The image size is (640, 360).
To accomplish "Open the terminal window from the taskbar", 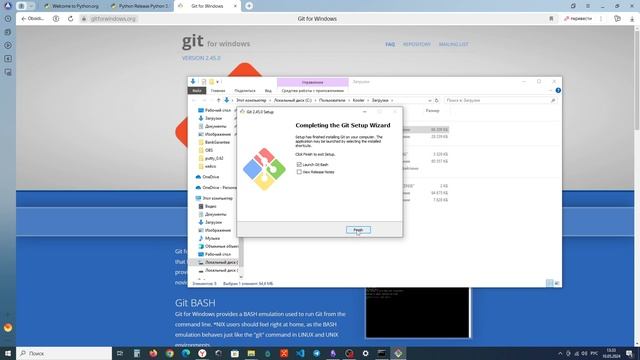I will [382, 353].
